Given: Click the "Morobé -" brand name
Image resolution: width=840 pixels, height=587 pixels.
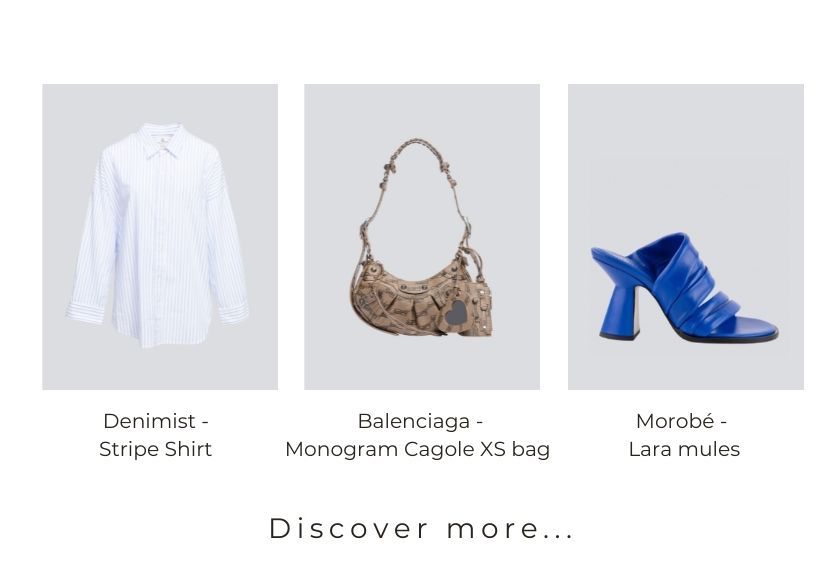Looking at the screenshot, I should click(681, 421).
